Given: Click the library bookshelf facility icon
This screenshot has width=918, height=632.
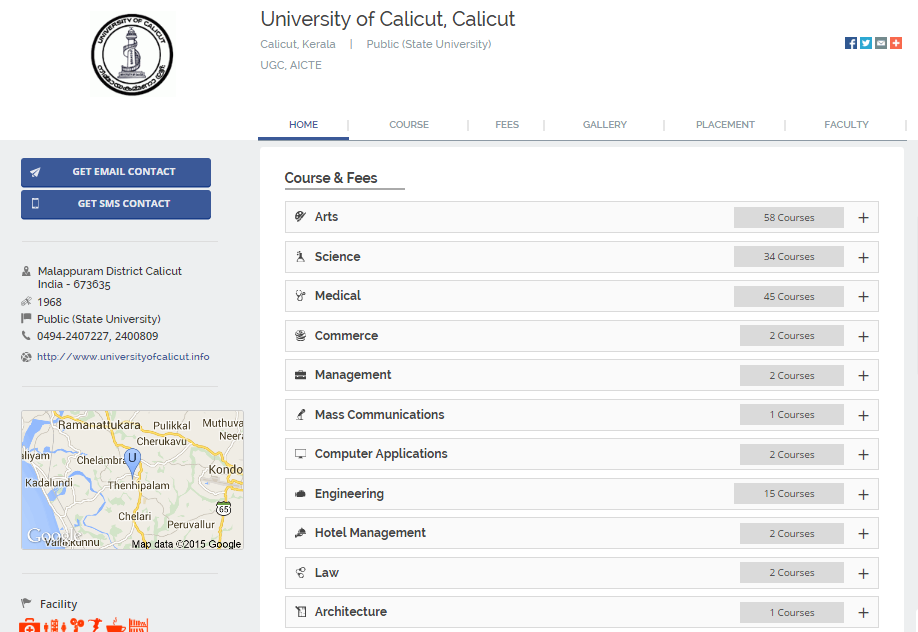Looking at the screenshot, I should tap(139, 626).
